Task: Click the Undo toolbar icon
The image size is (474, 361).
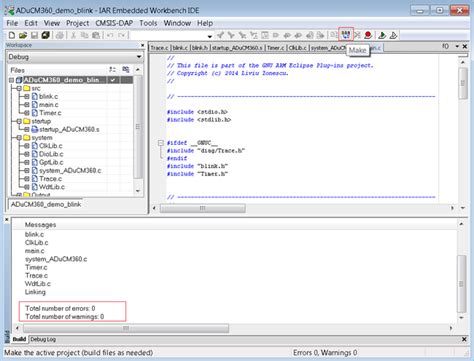Action: [110, 35]
